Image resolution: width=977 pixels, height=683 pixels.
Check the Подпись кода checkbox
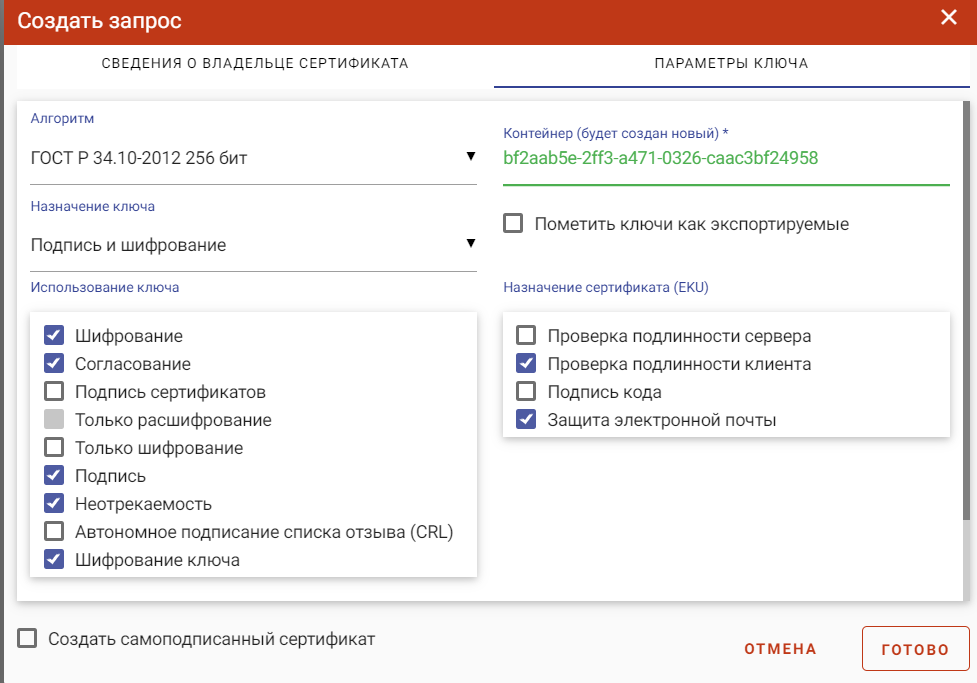click(x=527, y=391)
